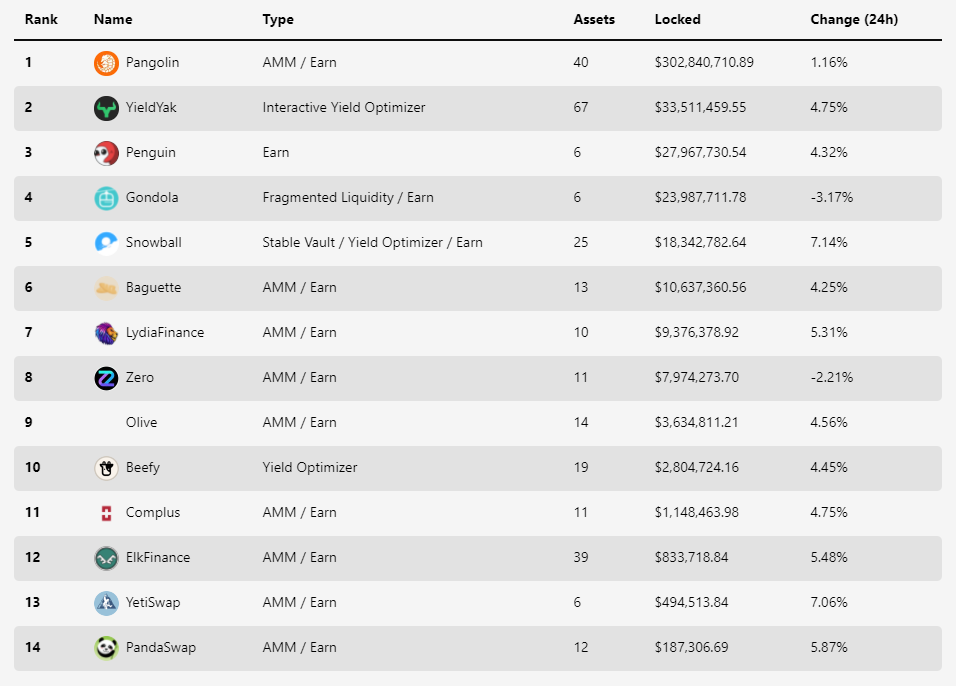Click the PandaSwap panda icon
Screen dimensions: 956x686
(106, 648)
